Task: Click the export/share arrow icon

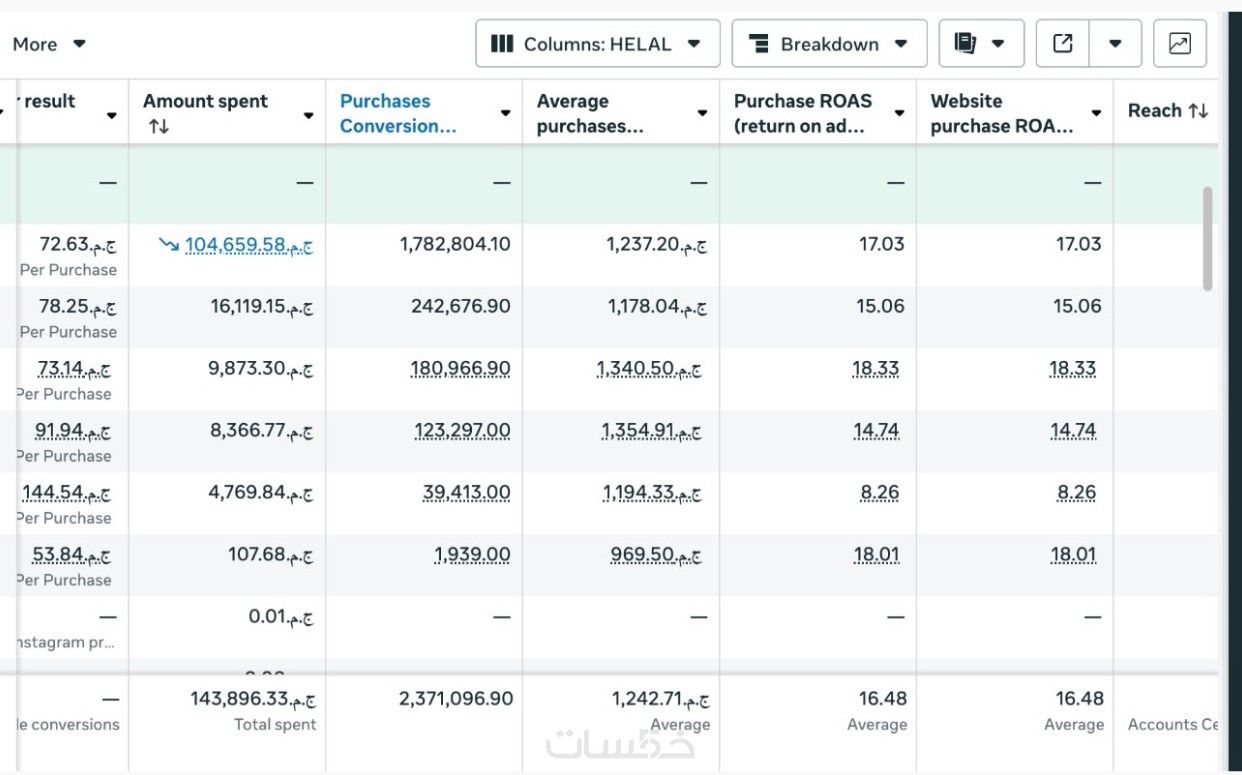Action: pos(1063,44)
